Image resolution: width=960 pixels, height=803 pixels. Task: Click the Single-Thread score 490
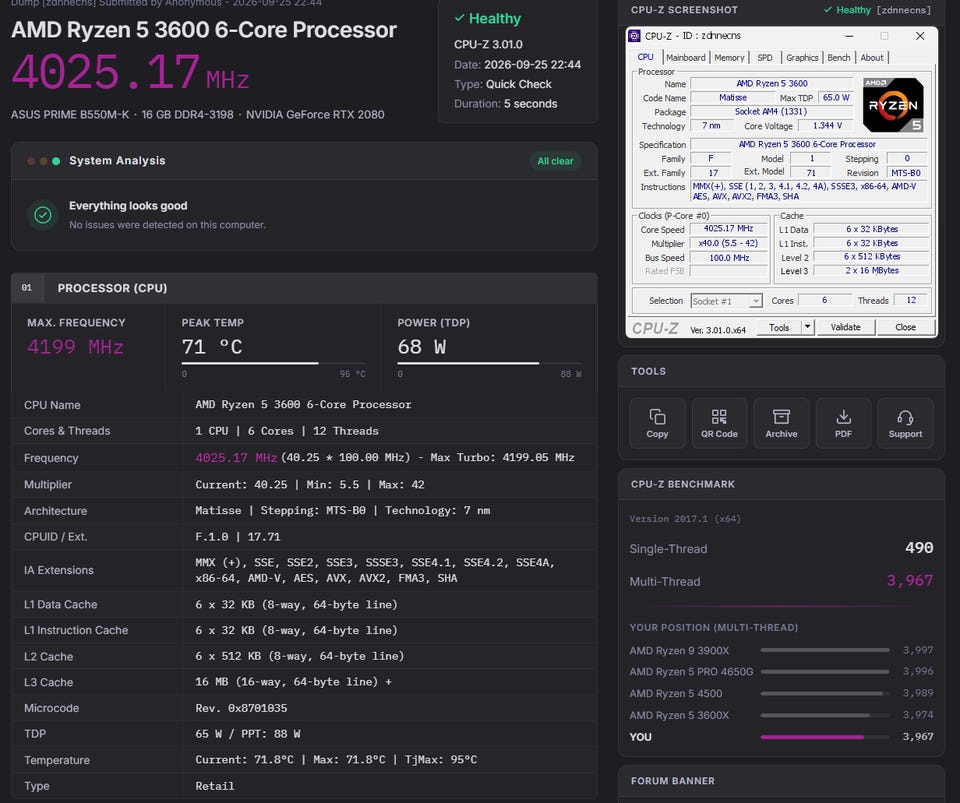[x=919, y=548]
